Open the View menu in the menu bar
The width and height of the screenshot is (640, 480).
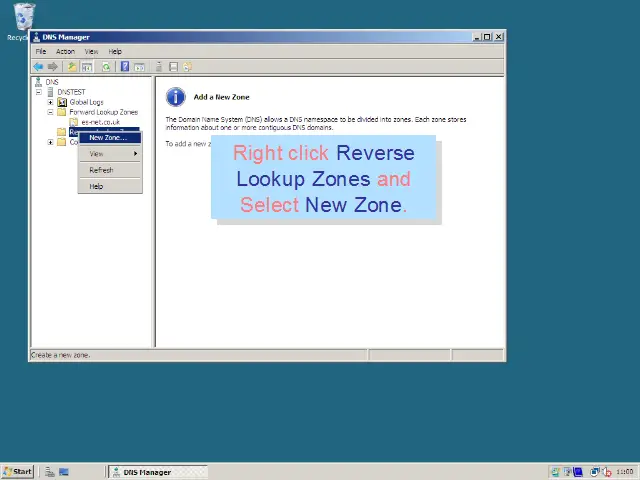[x=91, y=51]
